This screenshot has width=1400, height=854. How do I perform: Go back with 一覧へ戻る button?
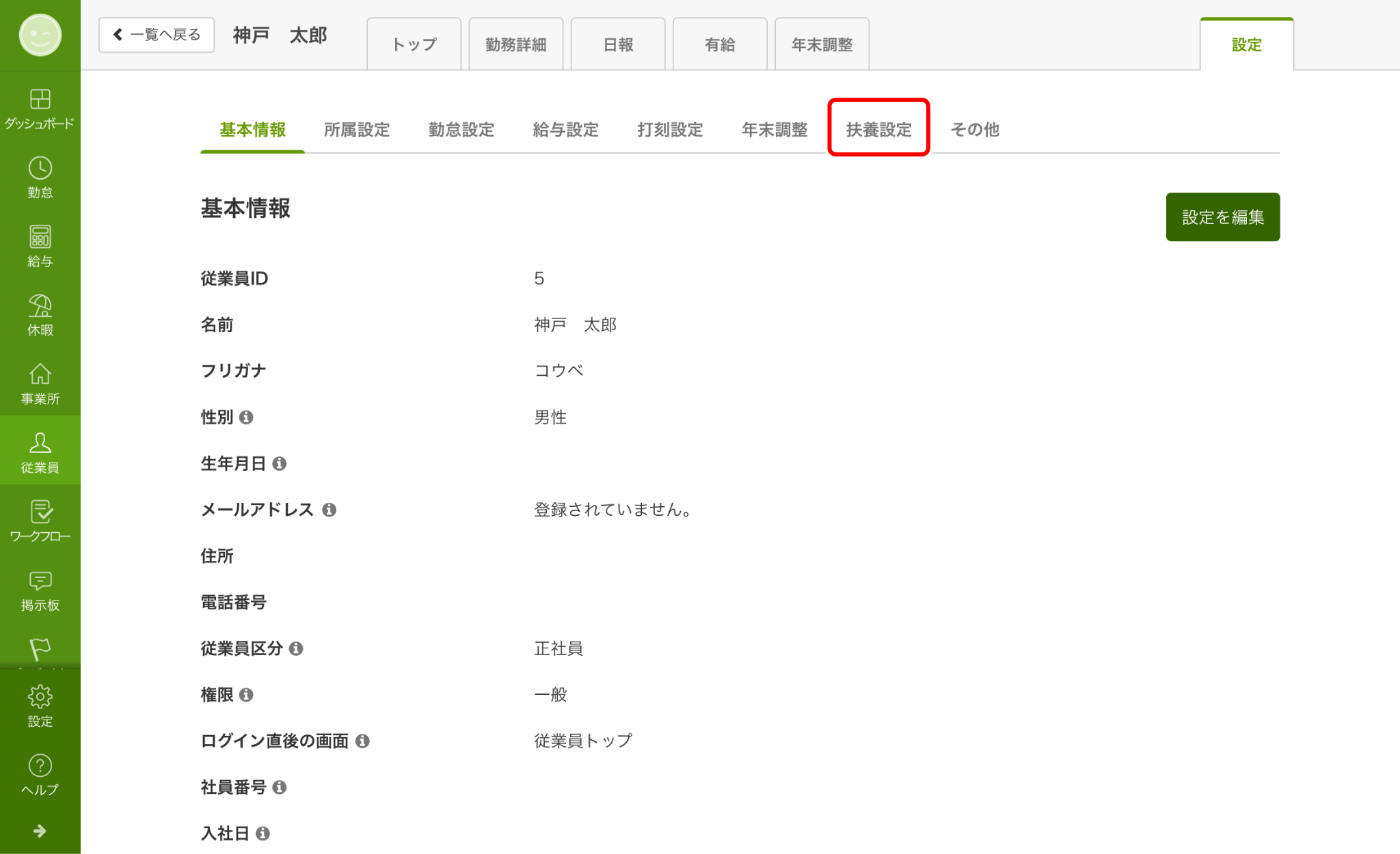(157, 35)
